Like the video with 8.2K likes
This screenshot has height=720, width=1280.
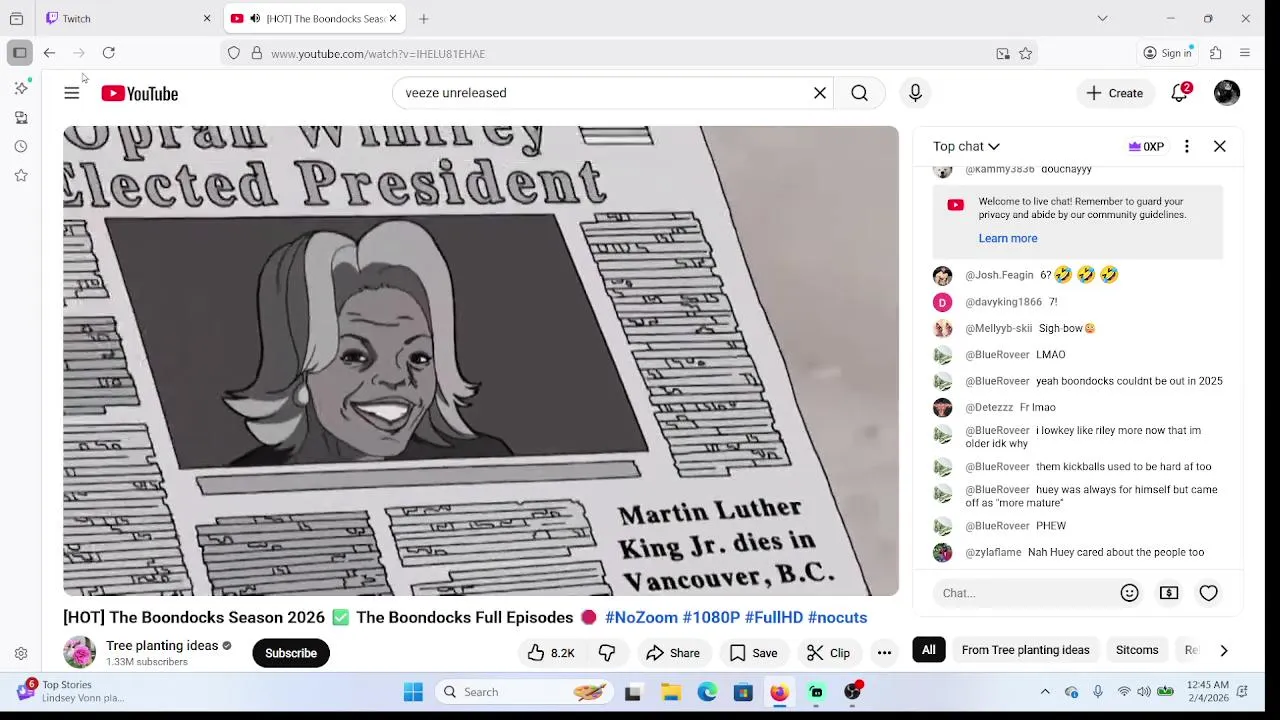551,653
